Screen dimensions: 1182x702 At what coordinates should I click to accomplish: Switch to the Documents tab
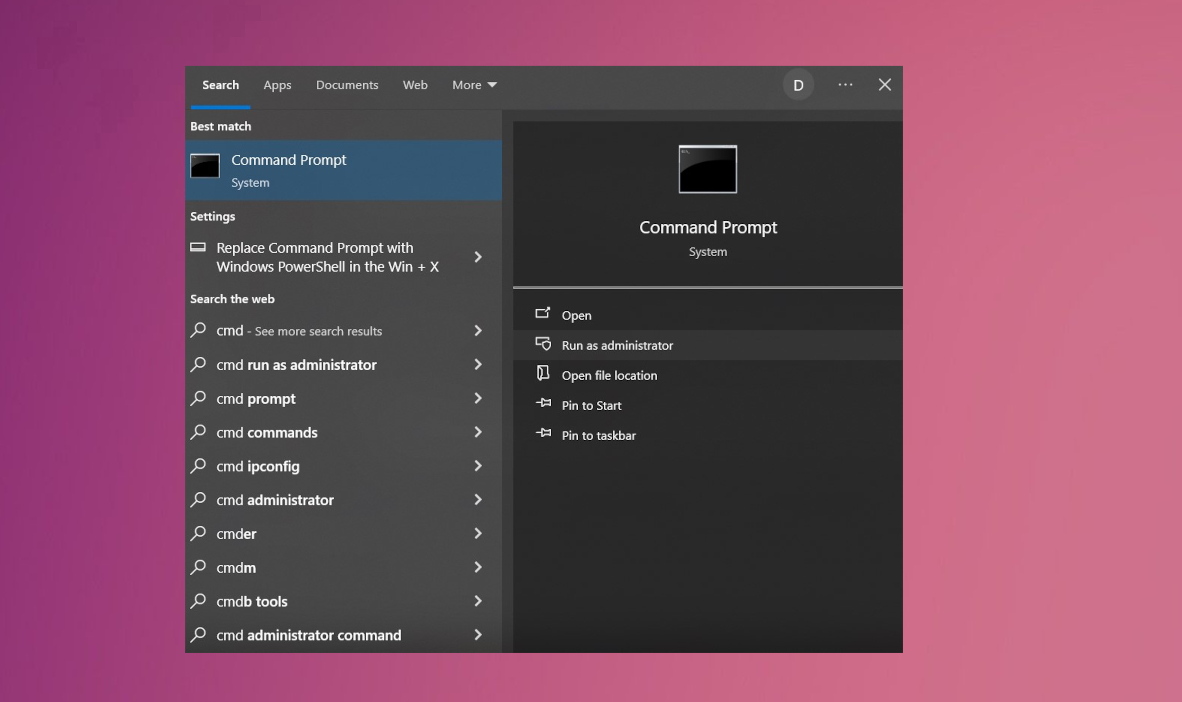(347, 85)
